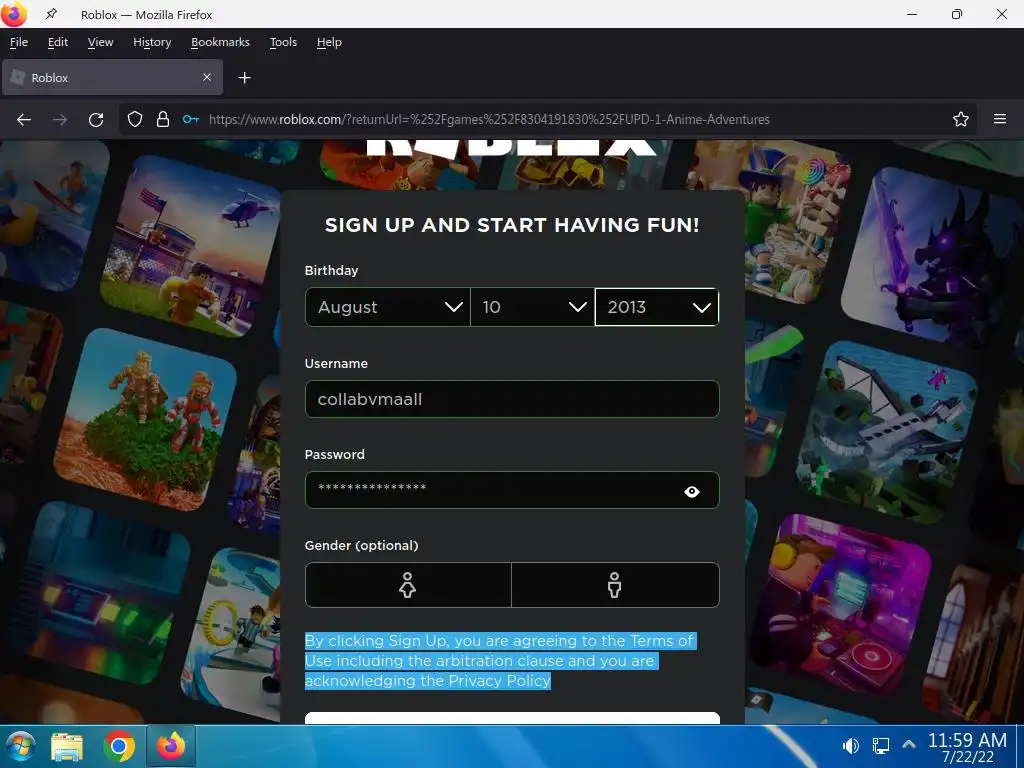Image resolution: width=1024 pixels, height=768 pixels.
Task: Click the Gender (optional) label
Action: click(361, 545)
